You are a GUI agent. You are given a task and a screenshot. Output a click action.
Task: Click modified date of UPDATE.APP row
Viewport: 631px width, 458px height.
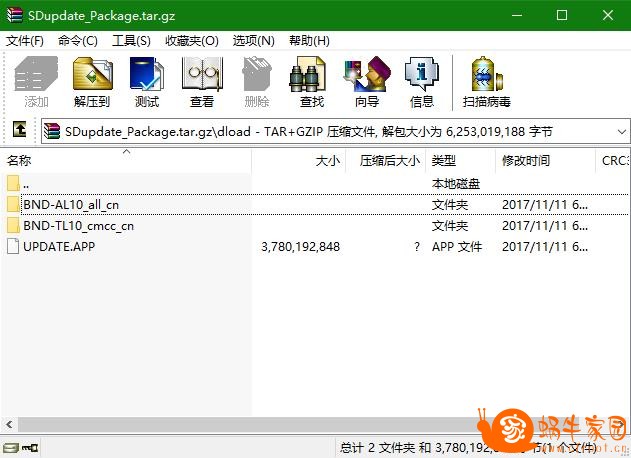545,247
